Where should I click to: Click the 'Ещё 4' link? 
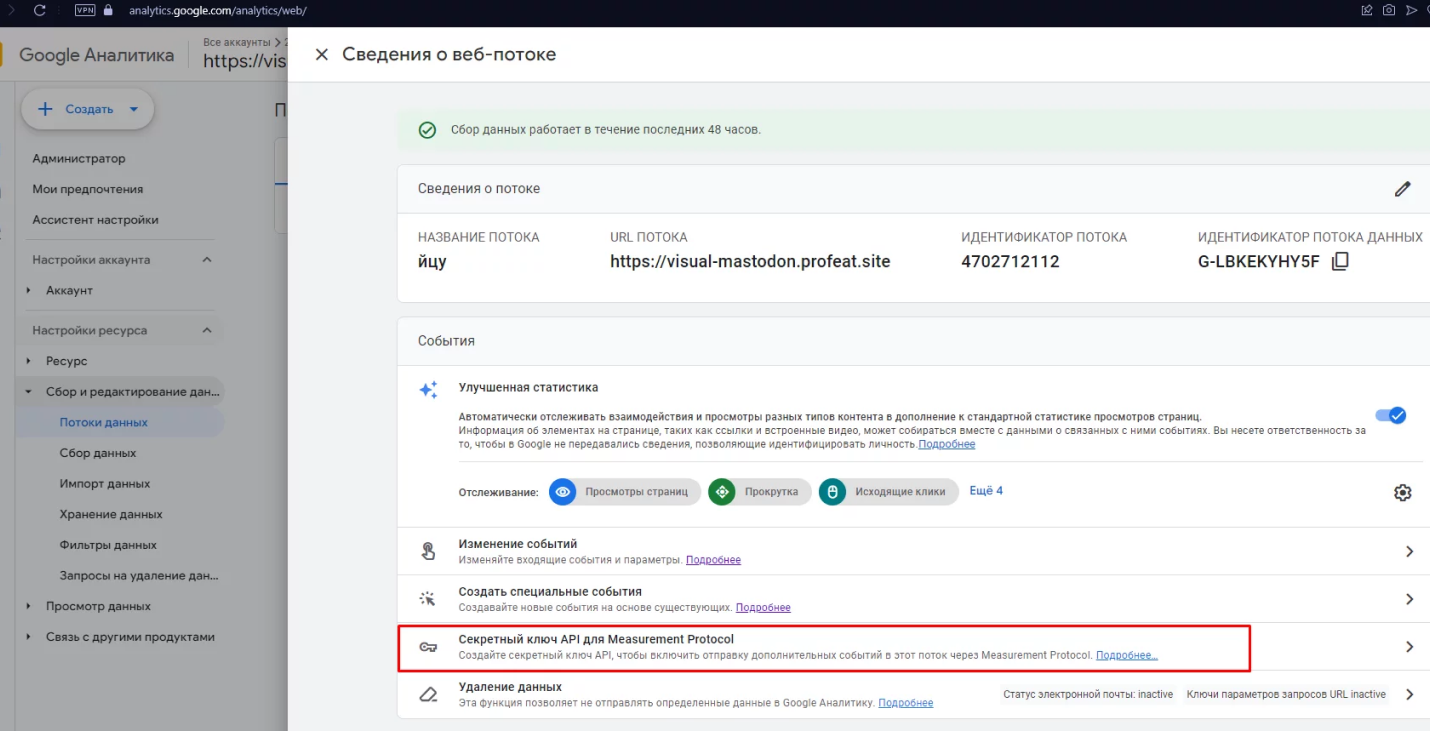click(x=986, y=491)
